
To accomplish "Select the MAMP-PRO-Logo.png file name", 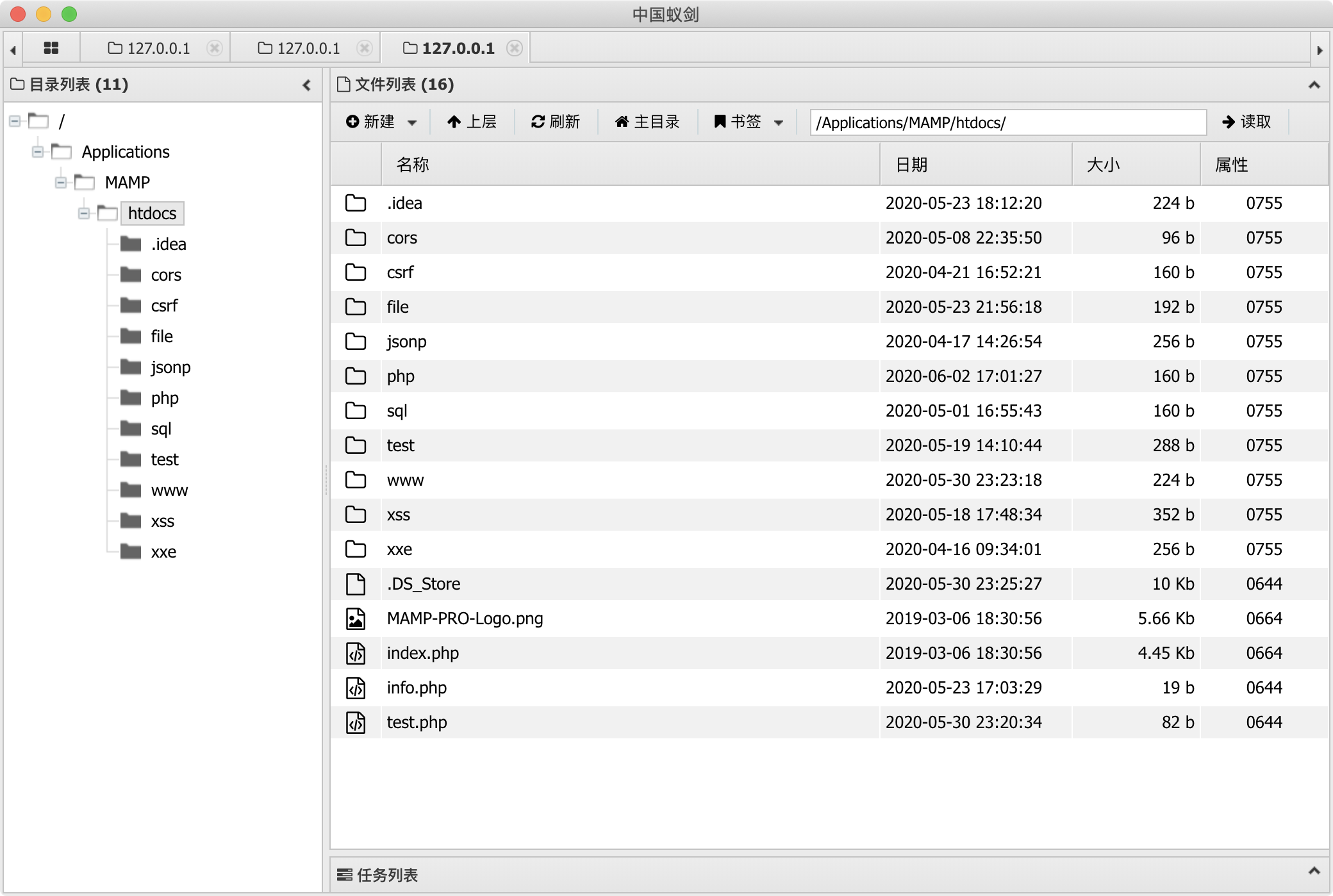I will pos(465,618).
